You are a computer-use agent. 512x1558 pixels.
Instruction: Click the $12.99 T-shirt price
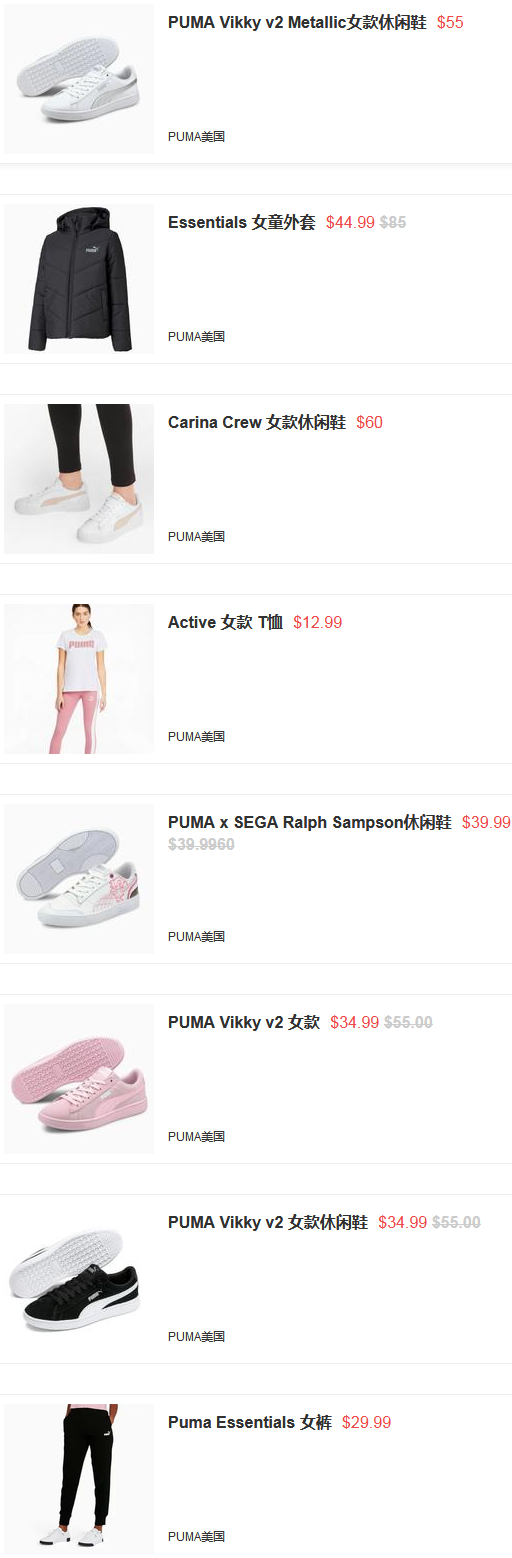click(318, 622)
